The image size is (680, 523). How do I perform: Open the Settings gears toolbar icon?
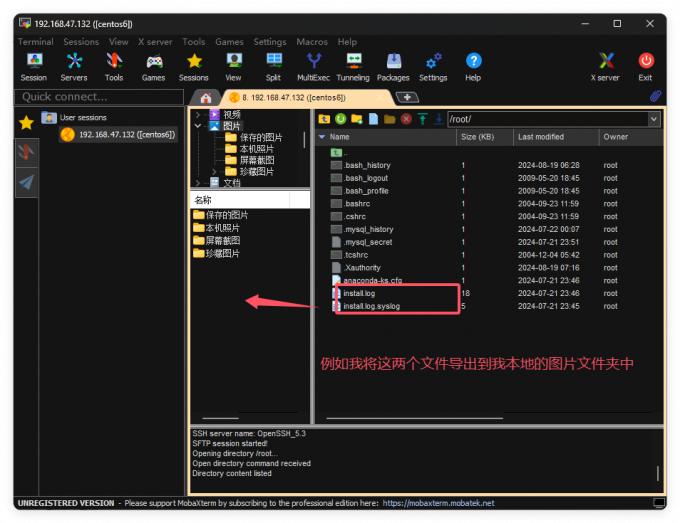[433, 67]
